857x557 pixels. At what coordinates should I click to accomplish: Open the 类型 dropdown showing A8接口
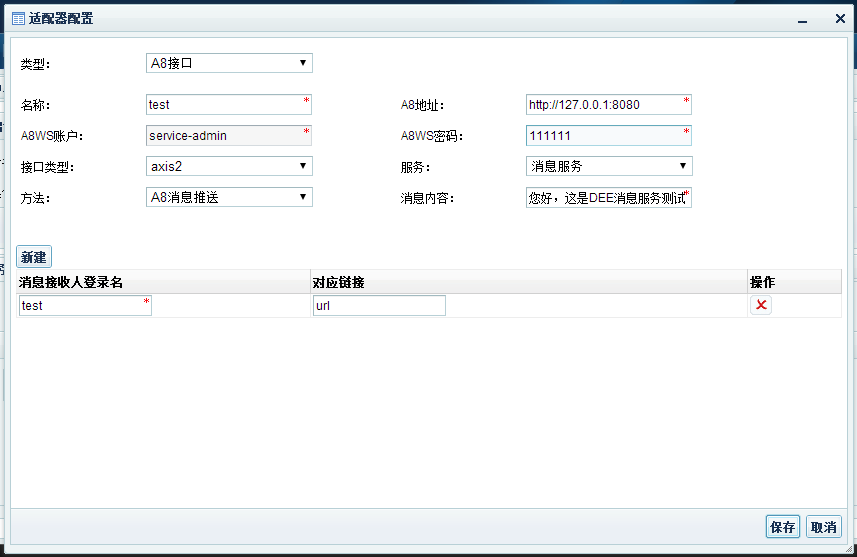tap(229, 63)
